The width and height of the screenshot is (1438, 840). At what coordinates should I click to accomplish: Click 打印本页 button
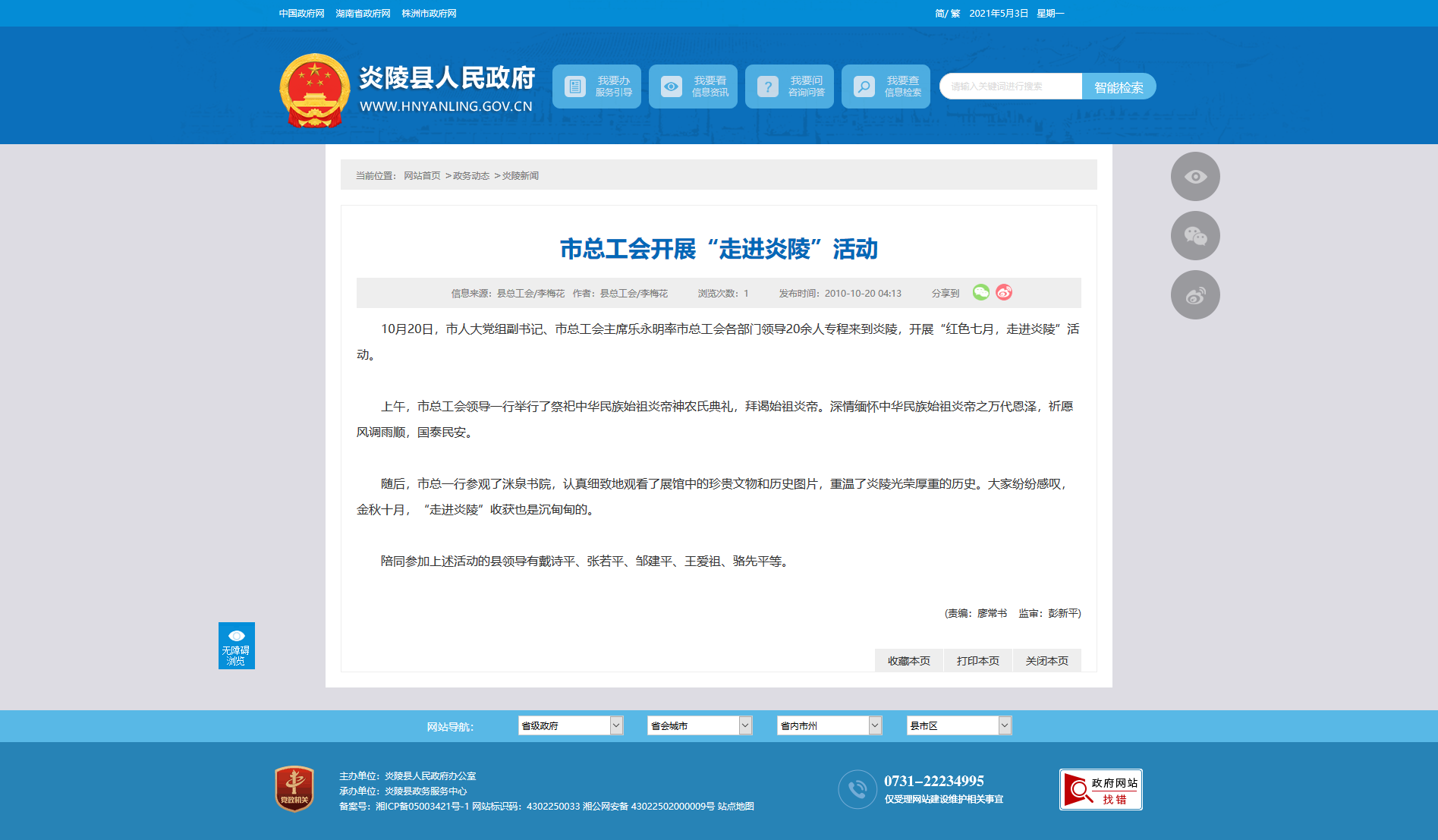[x=978, y=661]
